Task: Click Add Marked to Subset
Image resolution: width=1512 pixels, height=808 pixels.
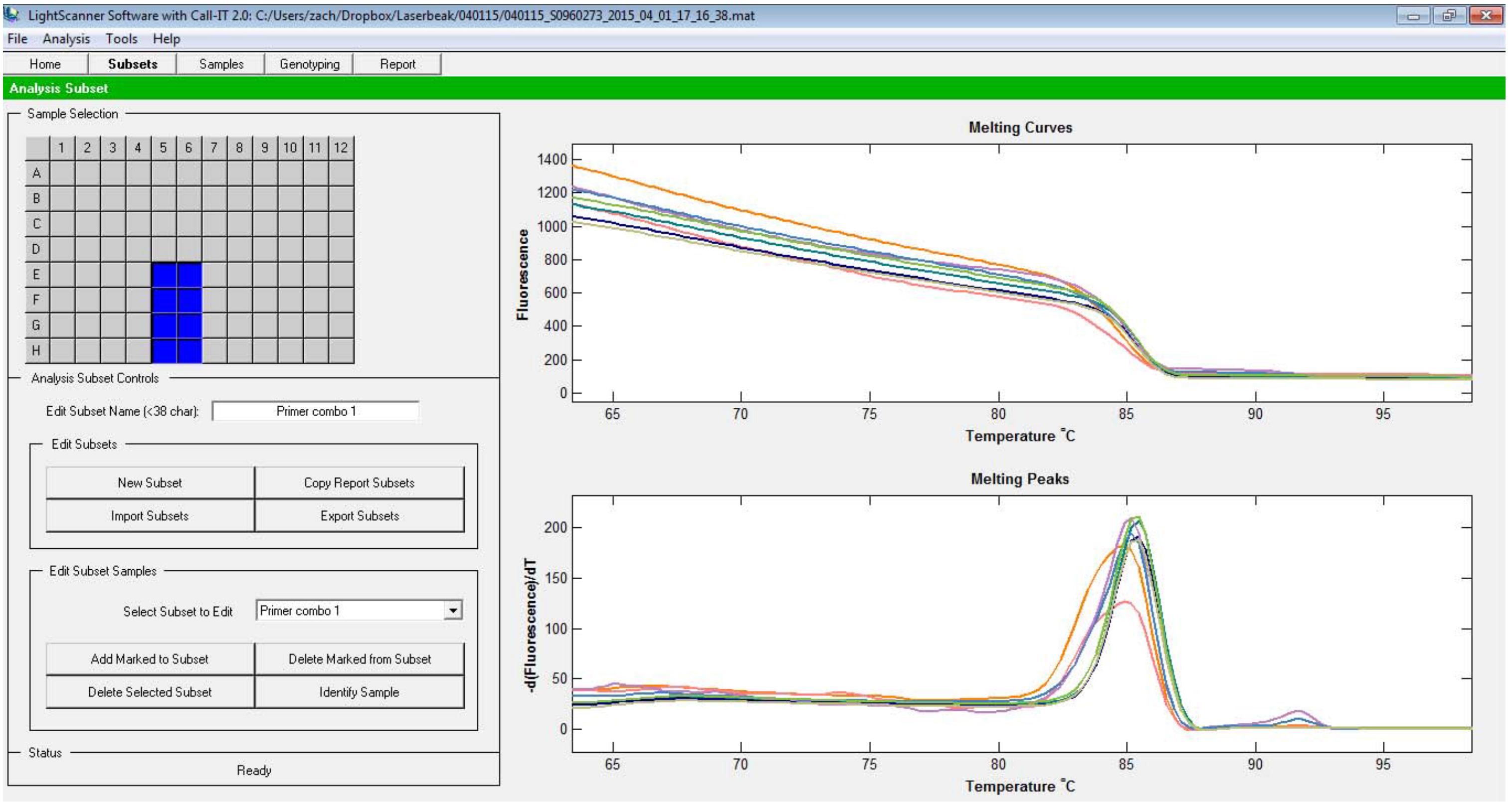Action: tap(150, 659)
